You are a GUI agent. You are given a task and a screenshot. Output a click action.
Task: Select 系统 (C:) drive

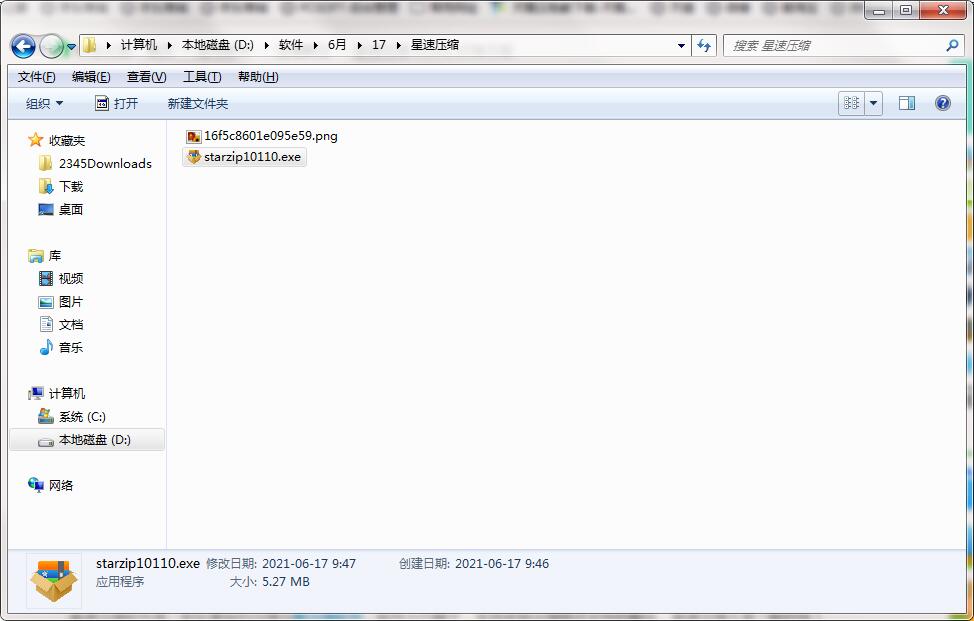click(73, 416)
